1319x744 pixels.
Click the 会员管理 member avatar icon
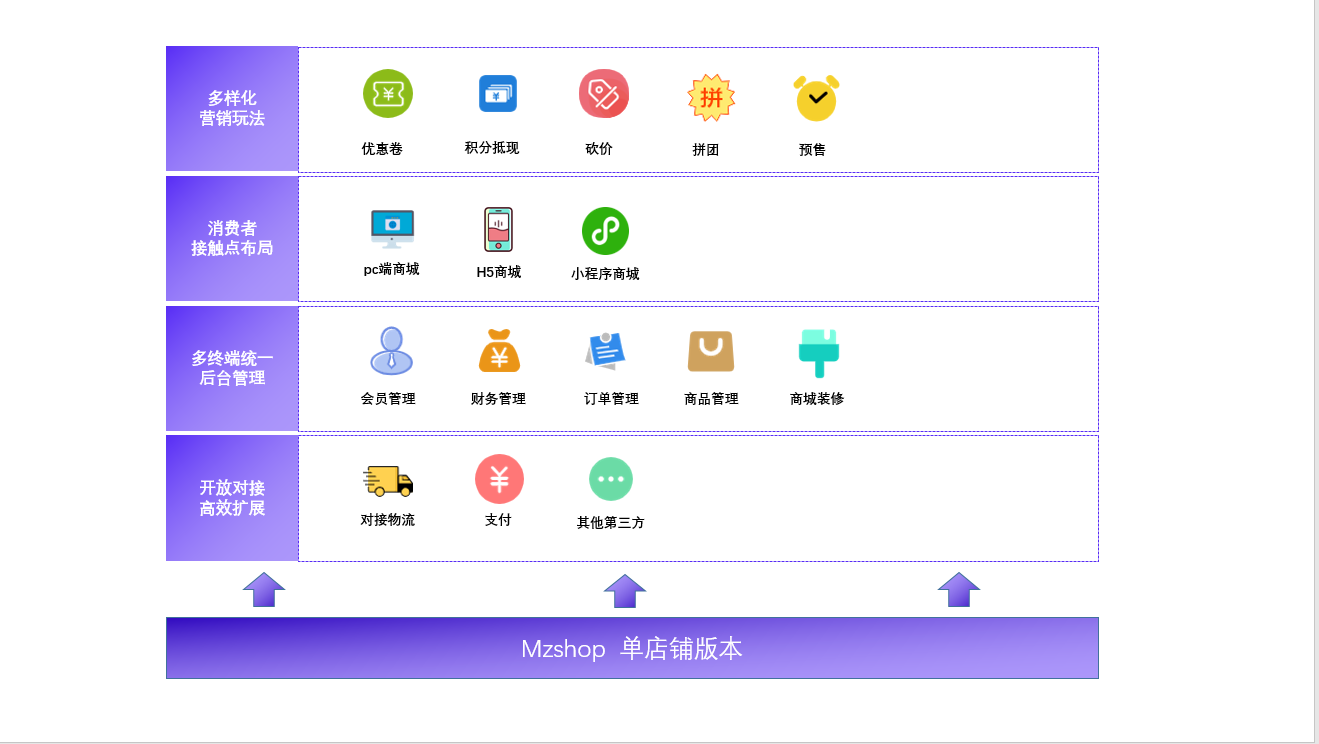[392, 351]
